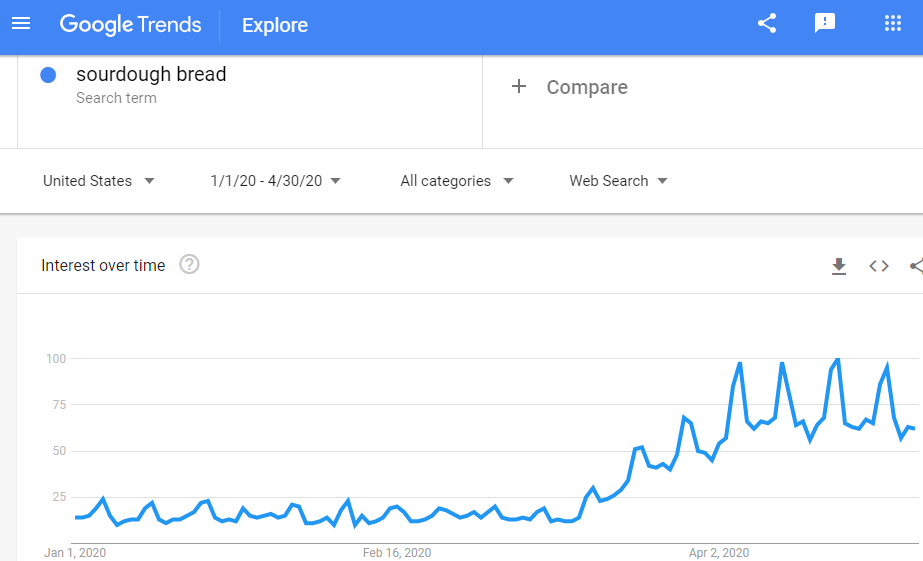The height and width of the screenshot is (561, 923).
Task: Open help for Interest over time
Action: (x=189, y=265)
